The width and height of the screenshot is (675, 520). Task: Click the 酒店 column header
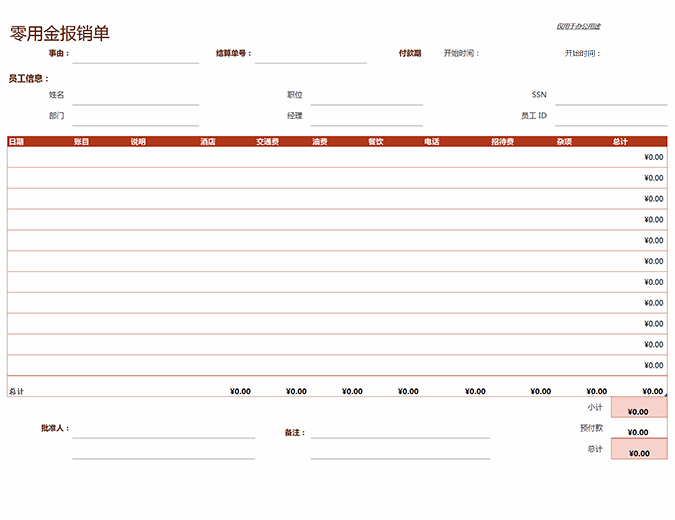(x=208, y=142)
